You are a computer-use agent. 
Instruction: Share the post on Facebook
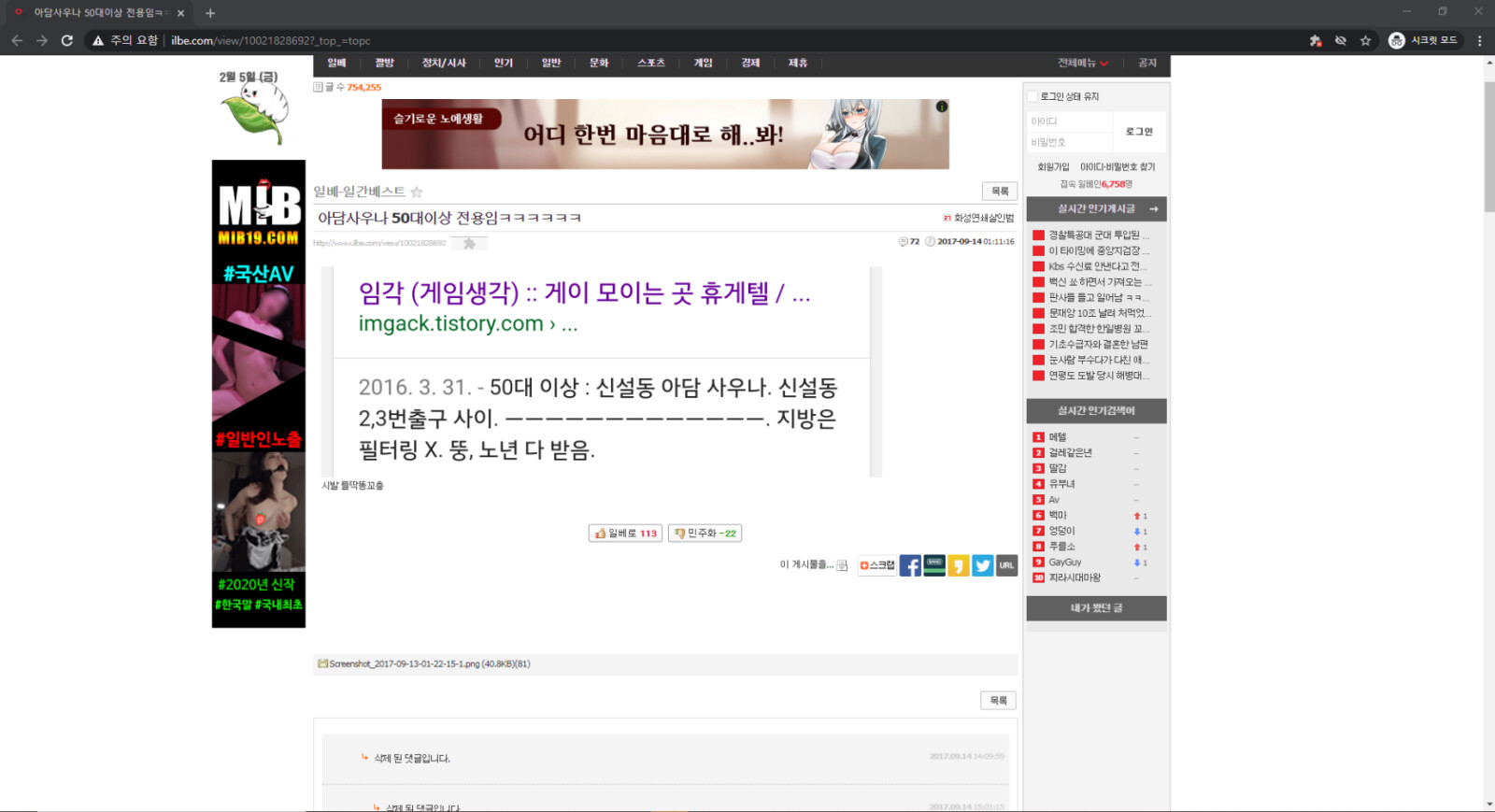click(909, 565)
